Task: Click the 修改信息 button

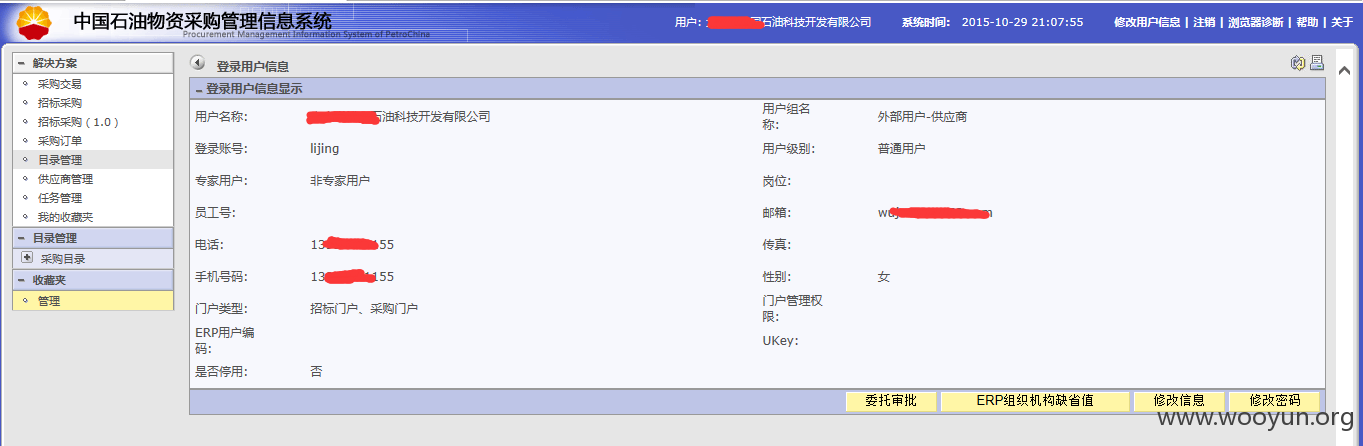Action: [x=1179, y=401]
